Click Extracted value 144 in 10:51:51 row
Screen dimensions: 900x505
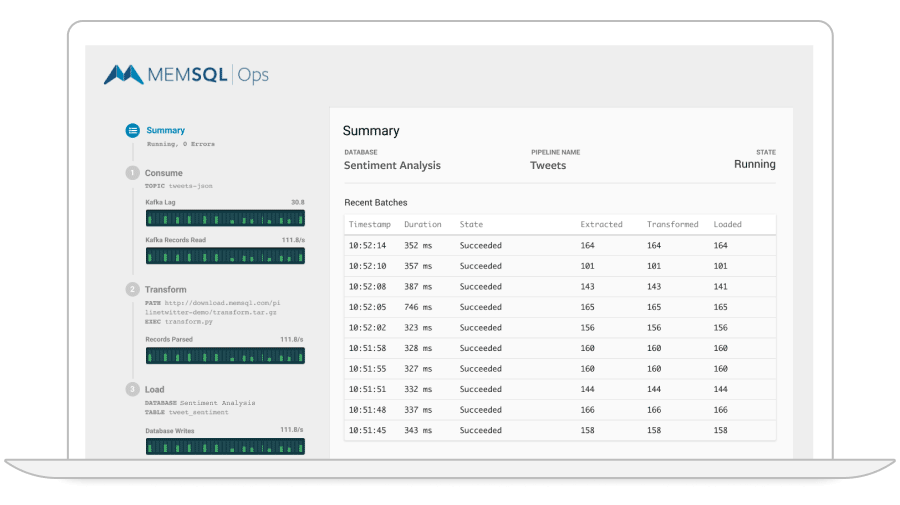[587, 389]
